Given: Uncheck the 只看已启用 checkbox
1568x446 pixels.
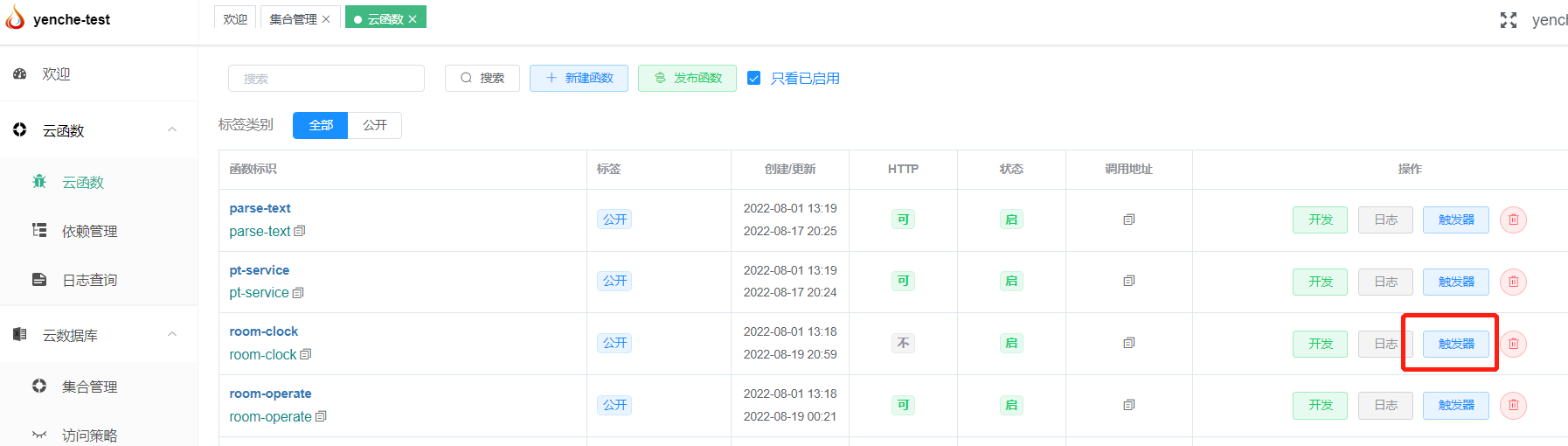Looking at the screenshot, I should point(753,78).
